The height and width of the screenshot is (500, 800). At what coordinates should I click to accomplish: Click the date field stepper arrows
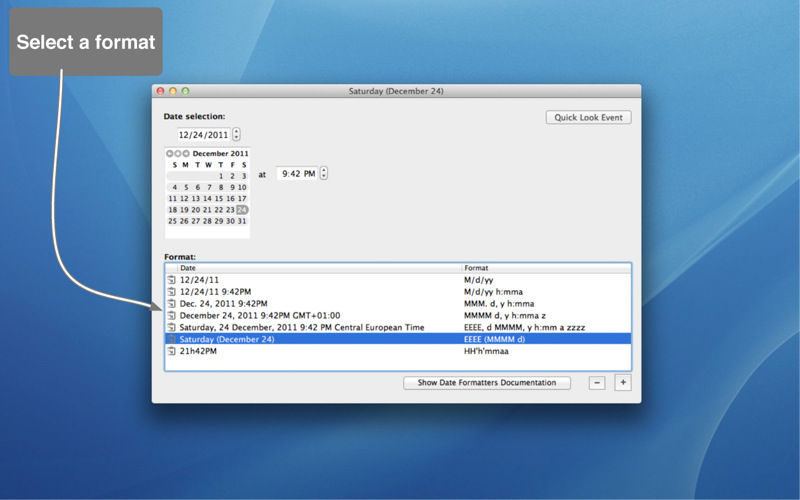(x=236, y=134)
